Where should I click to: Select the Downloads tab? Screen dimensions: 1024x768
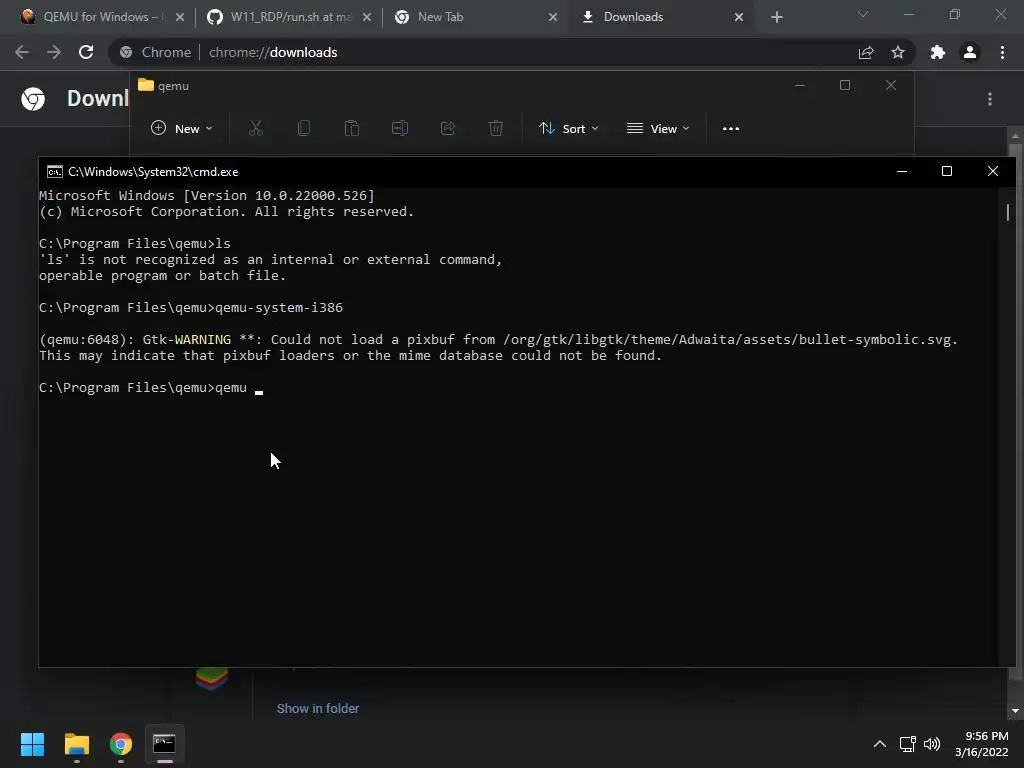(660, 17)
